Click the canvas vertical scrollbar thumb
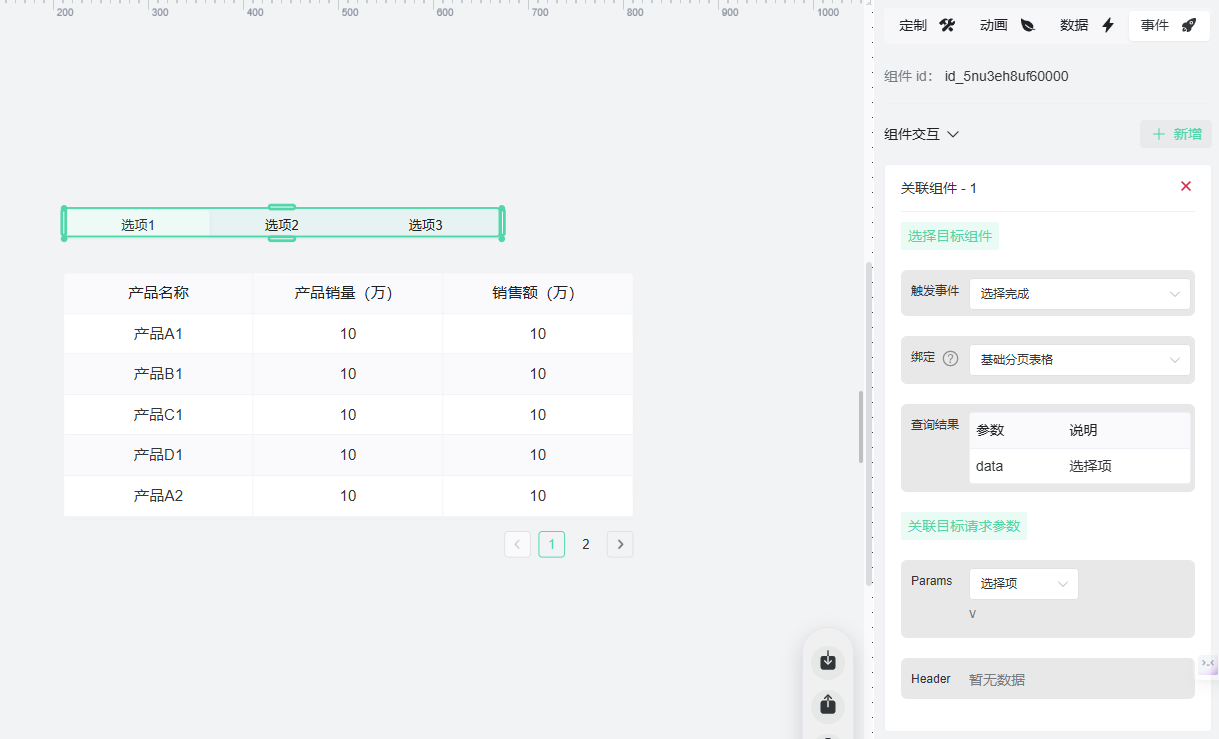The width and height of the screenshot is (1219, 739). [861, 426]
